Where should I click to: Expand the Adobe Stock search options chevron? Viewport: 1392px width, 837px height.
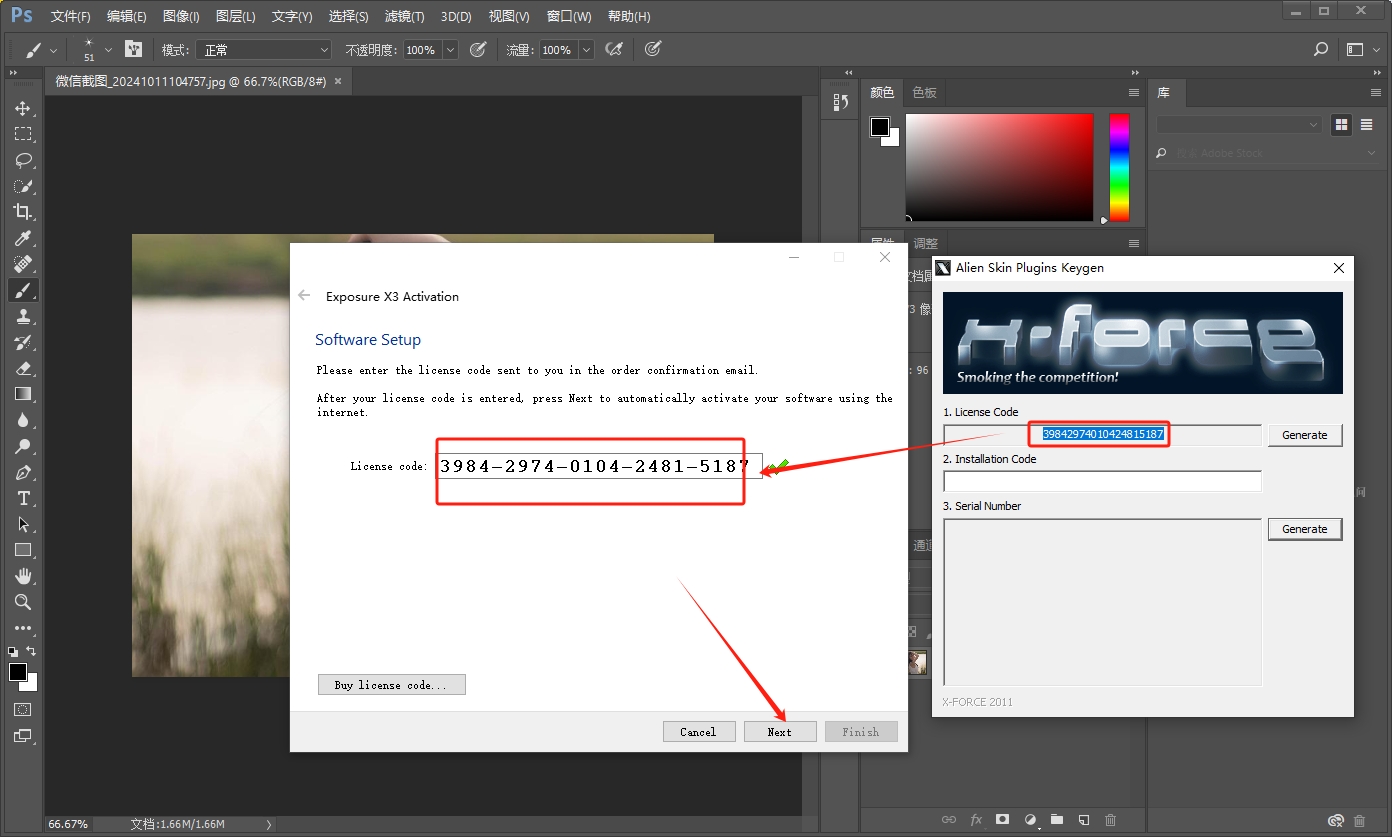1372,153
